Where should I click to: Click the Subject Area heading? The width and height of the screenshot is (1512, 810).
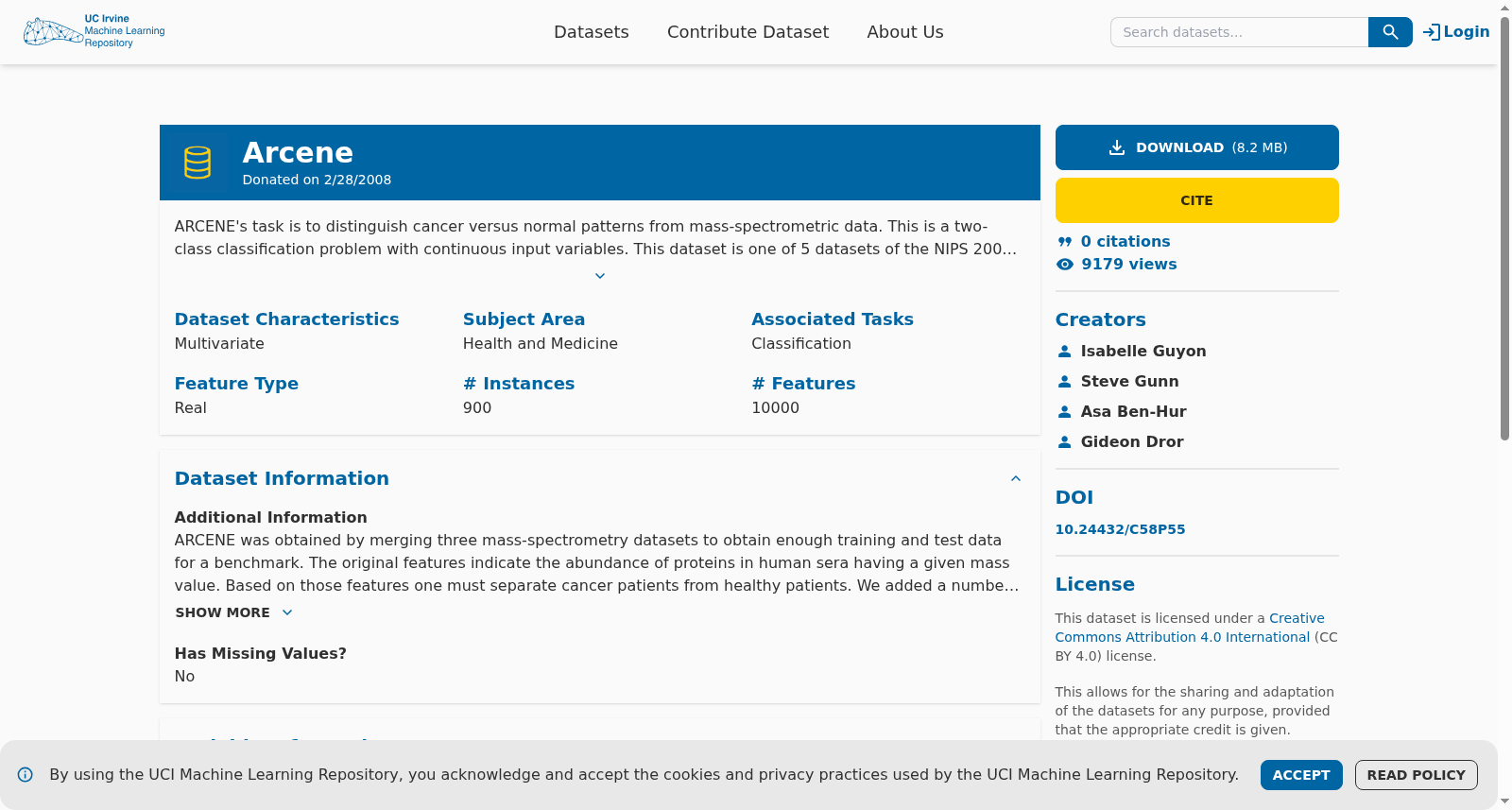524,319
